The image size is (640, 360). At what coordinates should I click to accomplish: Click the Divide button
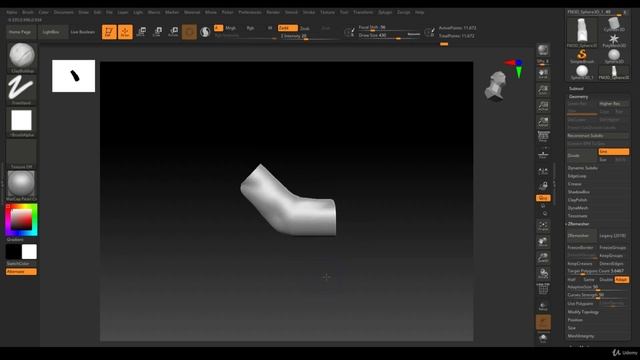point(582,156)
